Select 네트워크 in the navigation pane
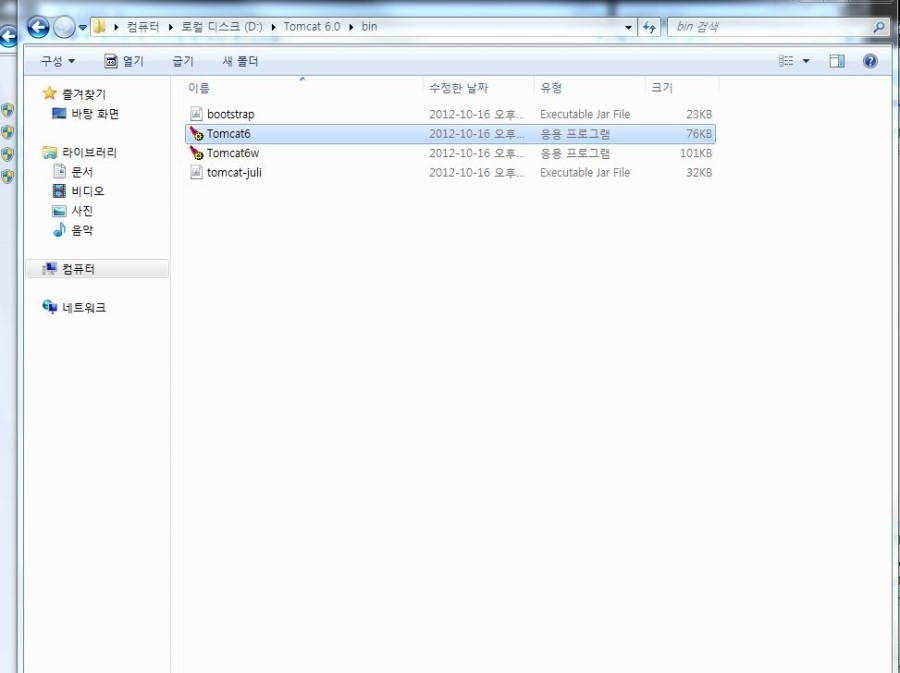Viewport: 900px width, 673px height. (x=84, y=308)
